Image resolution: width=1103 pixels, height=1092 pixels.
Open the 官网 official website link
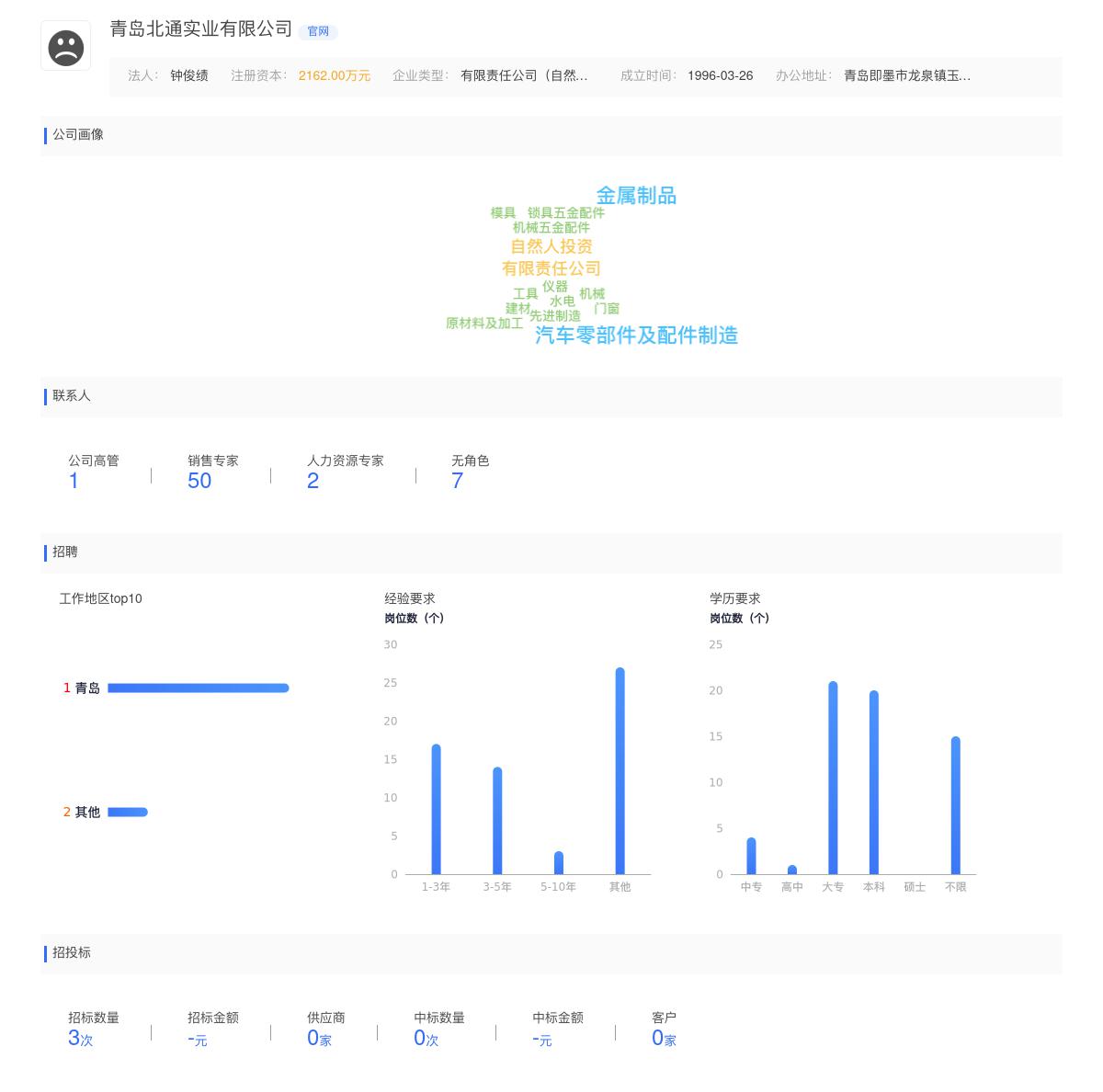(x=318, y=31)
